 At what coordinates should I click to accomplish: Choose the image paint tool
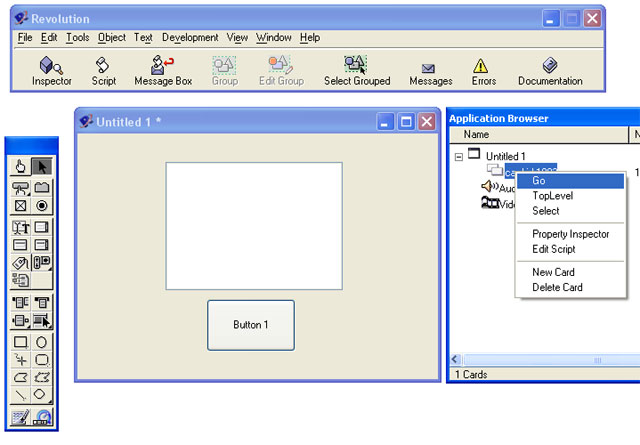20,417
